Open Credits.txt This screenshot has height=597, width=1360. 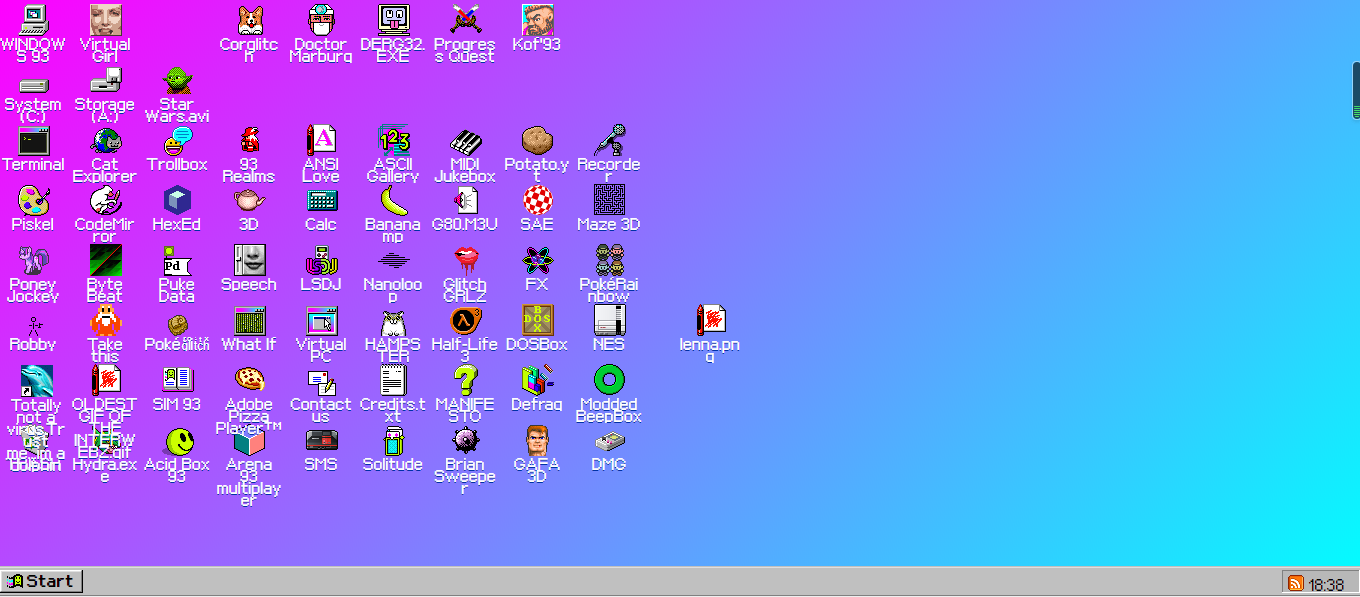pos(392,380)
